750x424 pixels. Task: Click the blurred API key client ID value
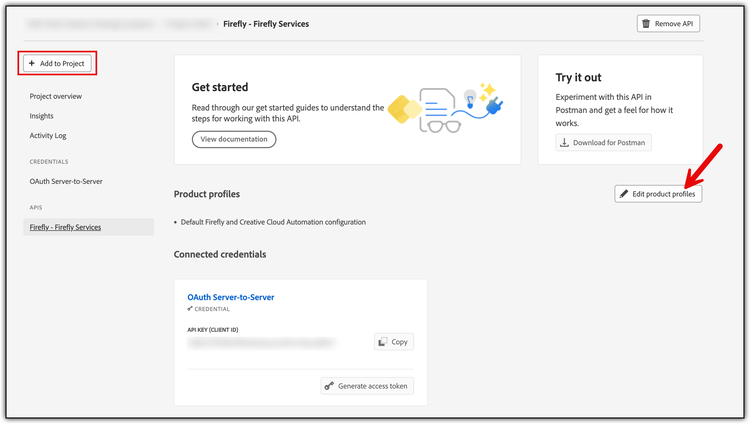point(260,342)
